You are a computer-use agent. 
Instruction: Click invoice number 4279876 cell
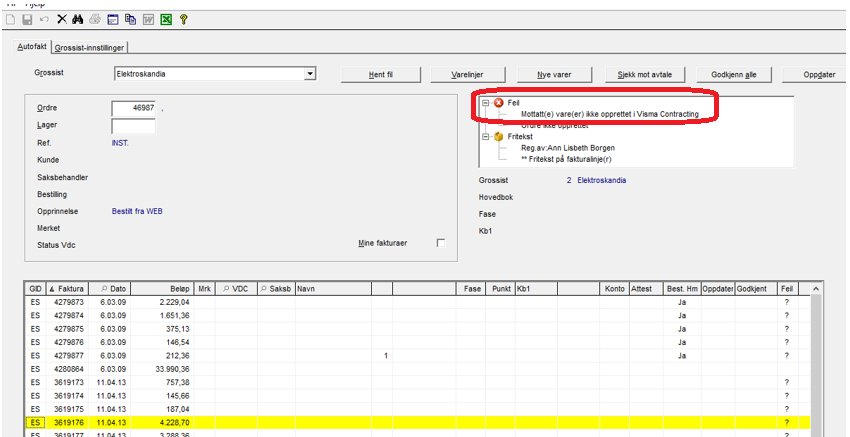pyautogui.click(x=68, y=342)
